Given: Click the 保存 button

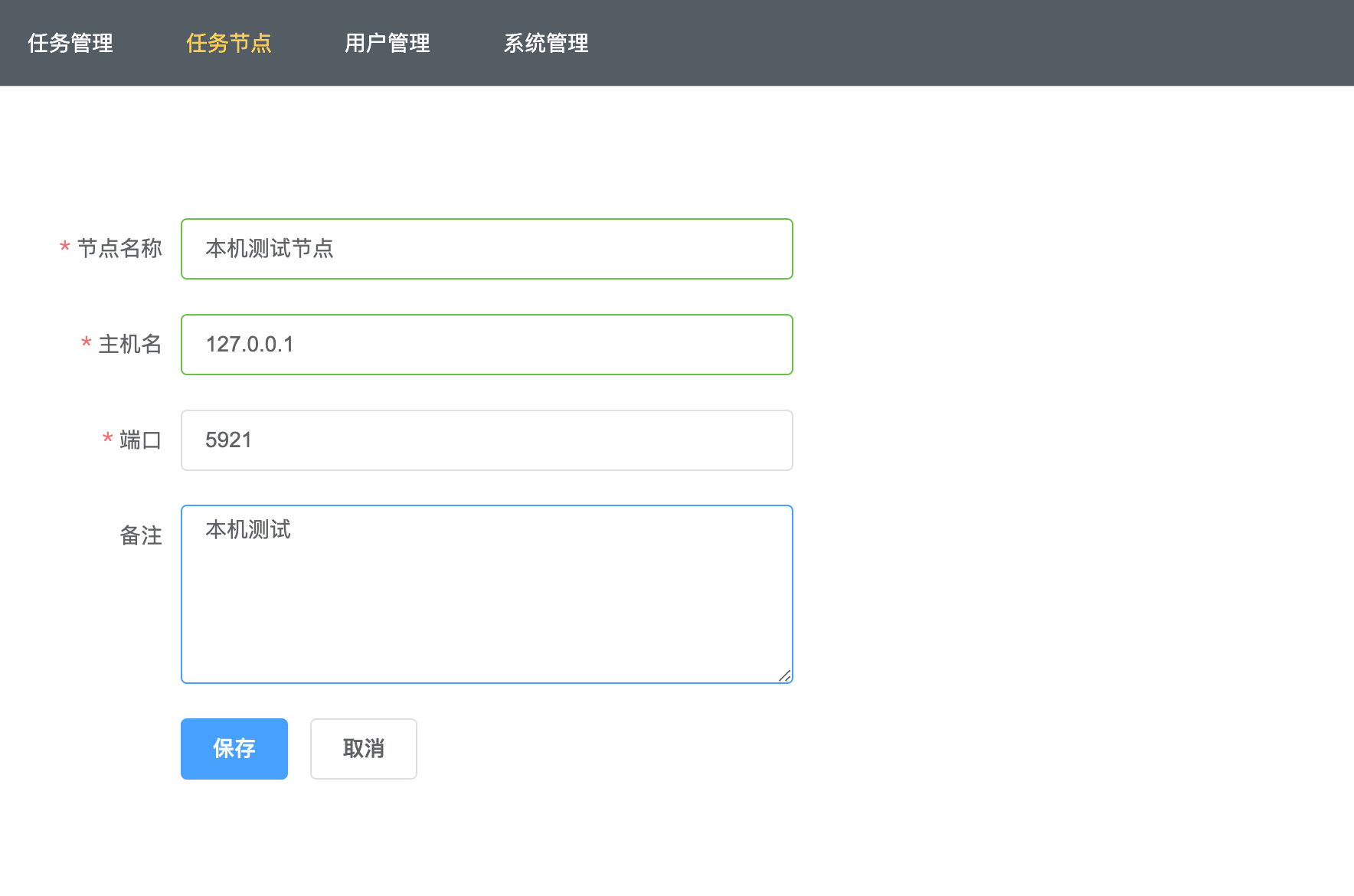Looking at the screenshot, I should point(234,749).
